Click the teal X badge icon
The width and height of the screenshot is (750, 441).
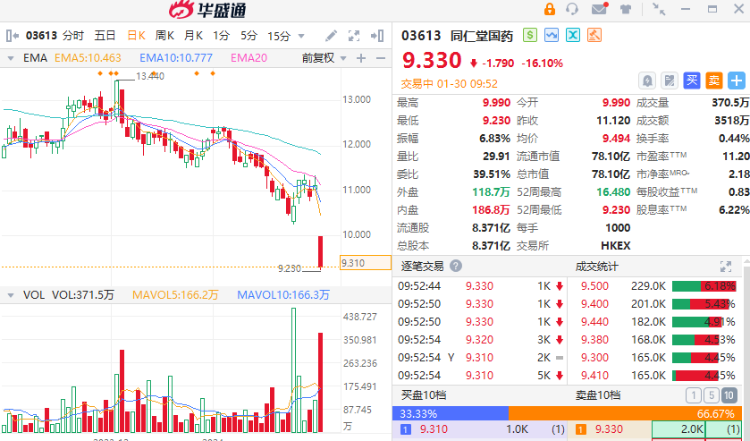(x=573, y=35)
